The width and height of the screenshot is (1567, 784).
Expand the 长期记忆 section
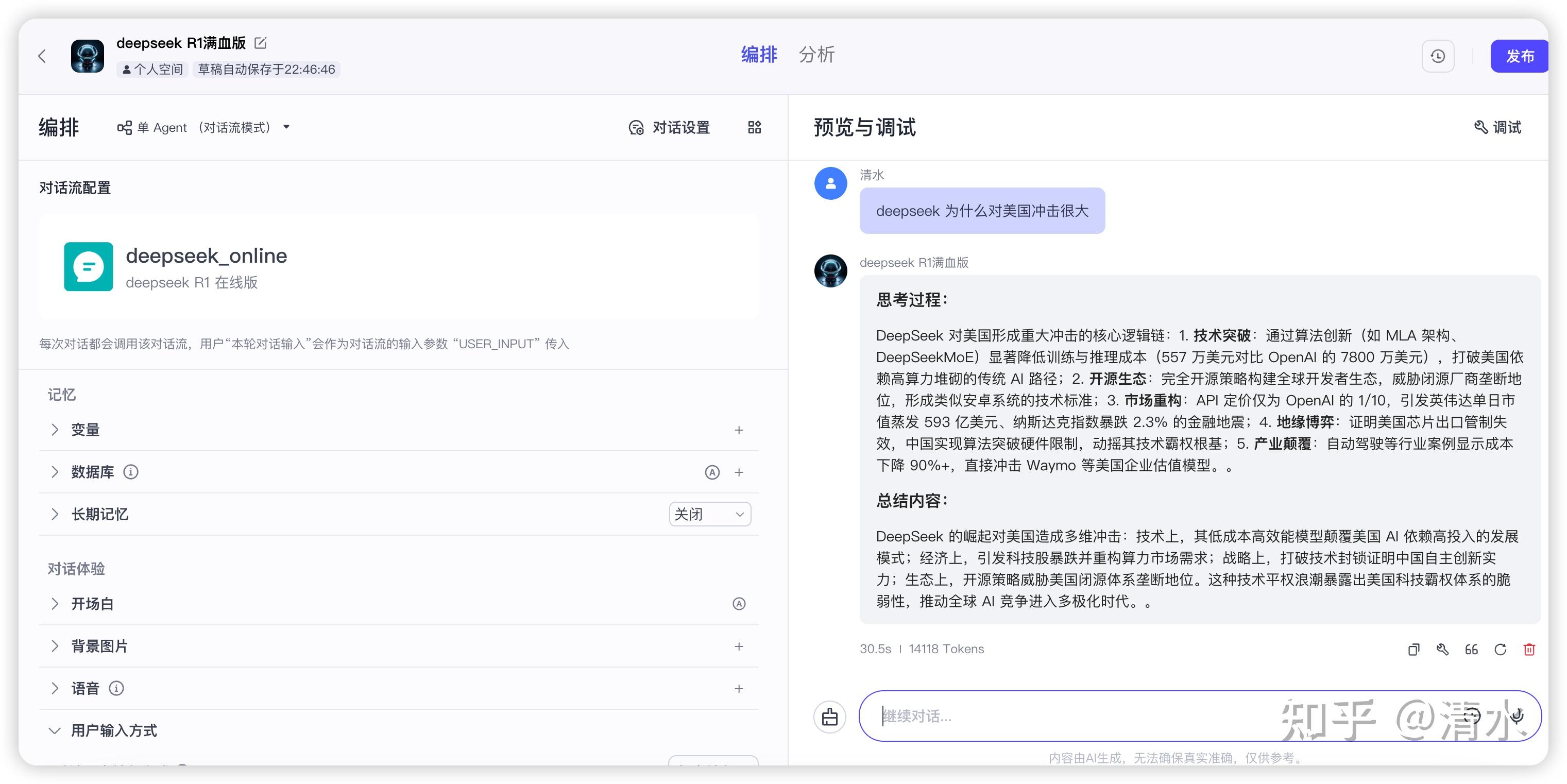(55, 515)
